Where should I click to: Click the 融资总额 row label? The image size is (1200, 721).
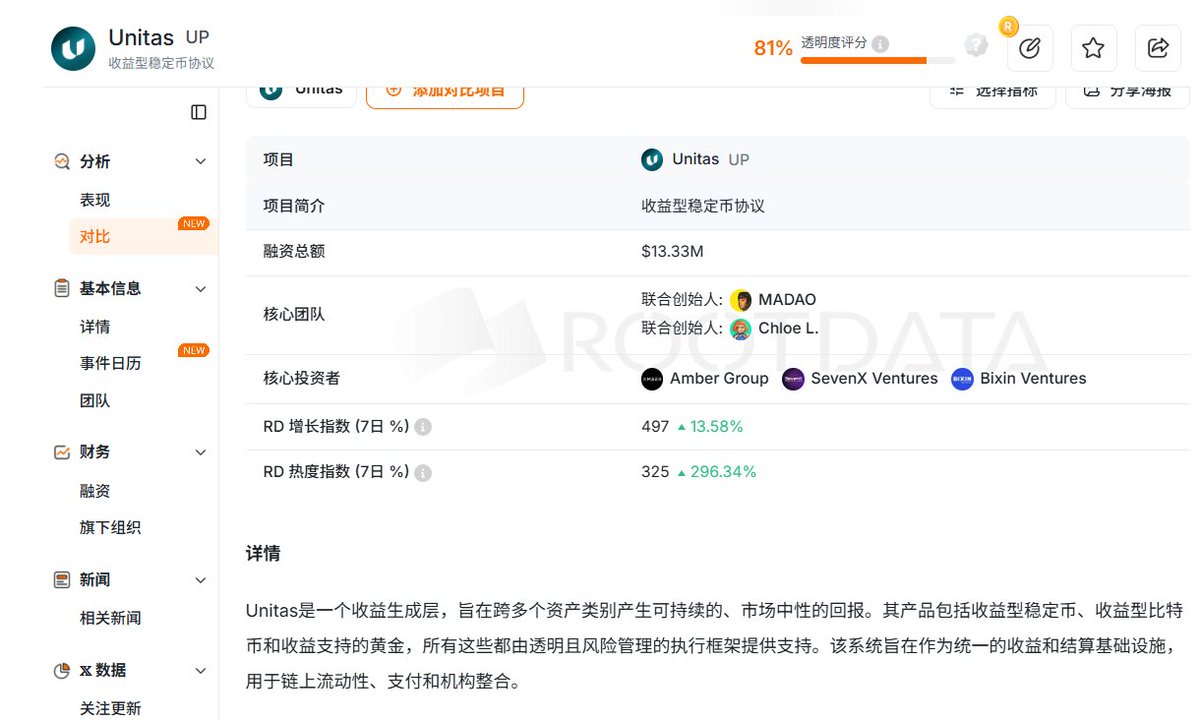click(294, 252)
